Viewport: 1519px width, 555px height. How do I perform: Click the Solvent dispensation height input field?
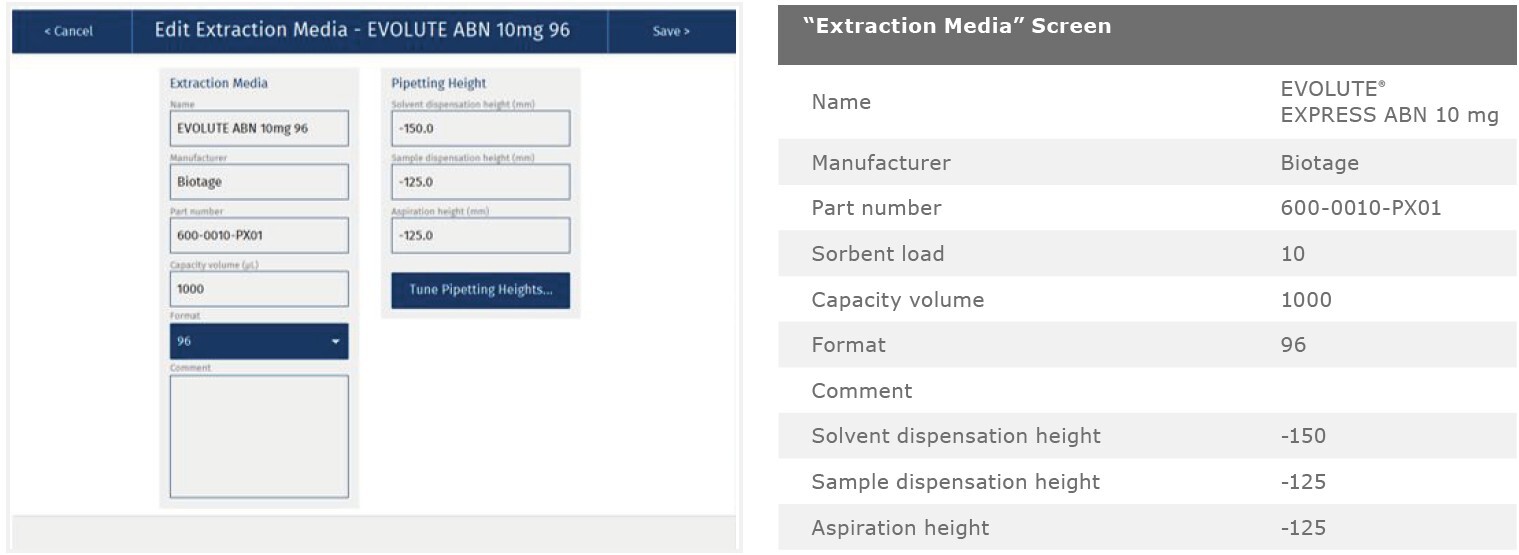(x=480, y=128)
